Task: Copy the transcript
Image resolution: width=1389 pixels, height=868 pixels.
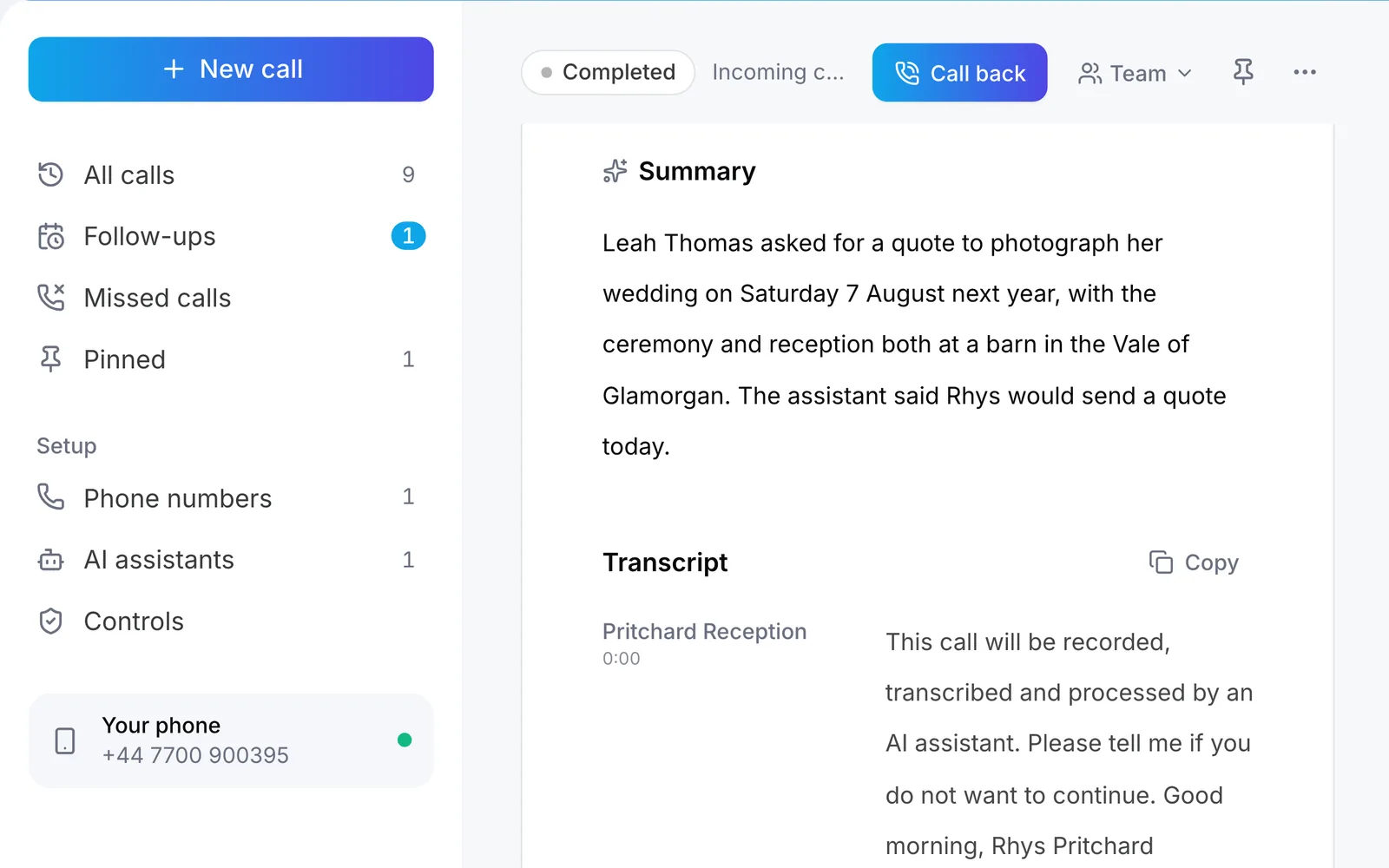Action: [1194, 562]
